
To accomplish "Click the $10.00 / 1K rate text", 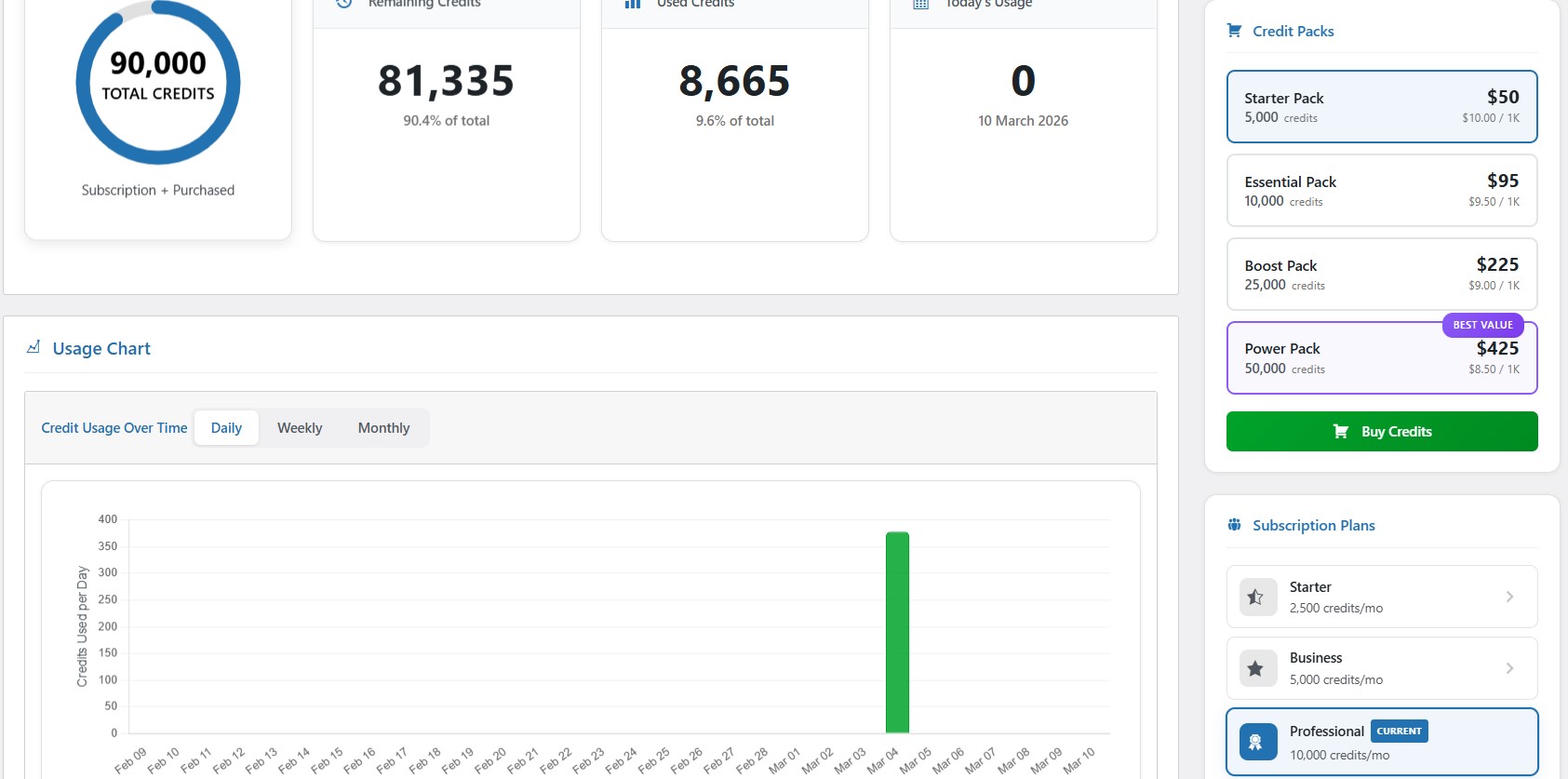I will (1491, 118).
